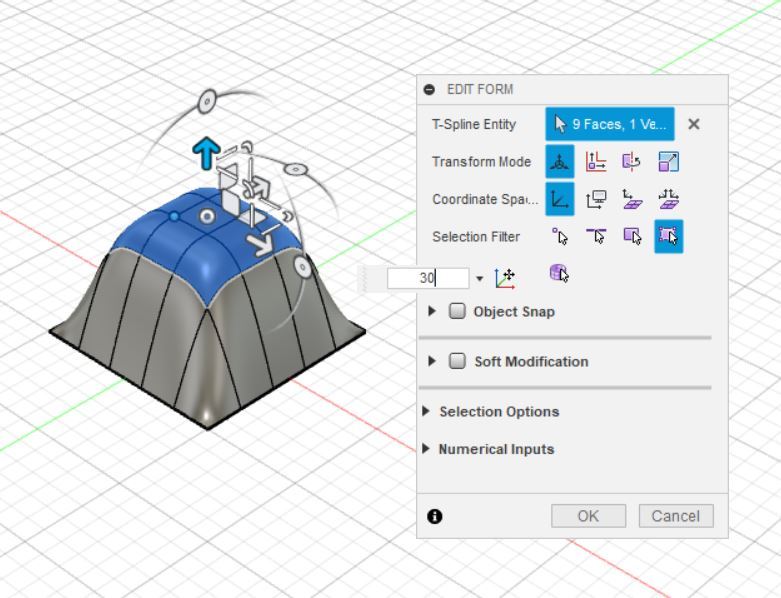Click the right lower rotation handle
The width and height of the screenshot is (781, 598).
pyautogui.click(x=302, y=267)
